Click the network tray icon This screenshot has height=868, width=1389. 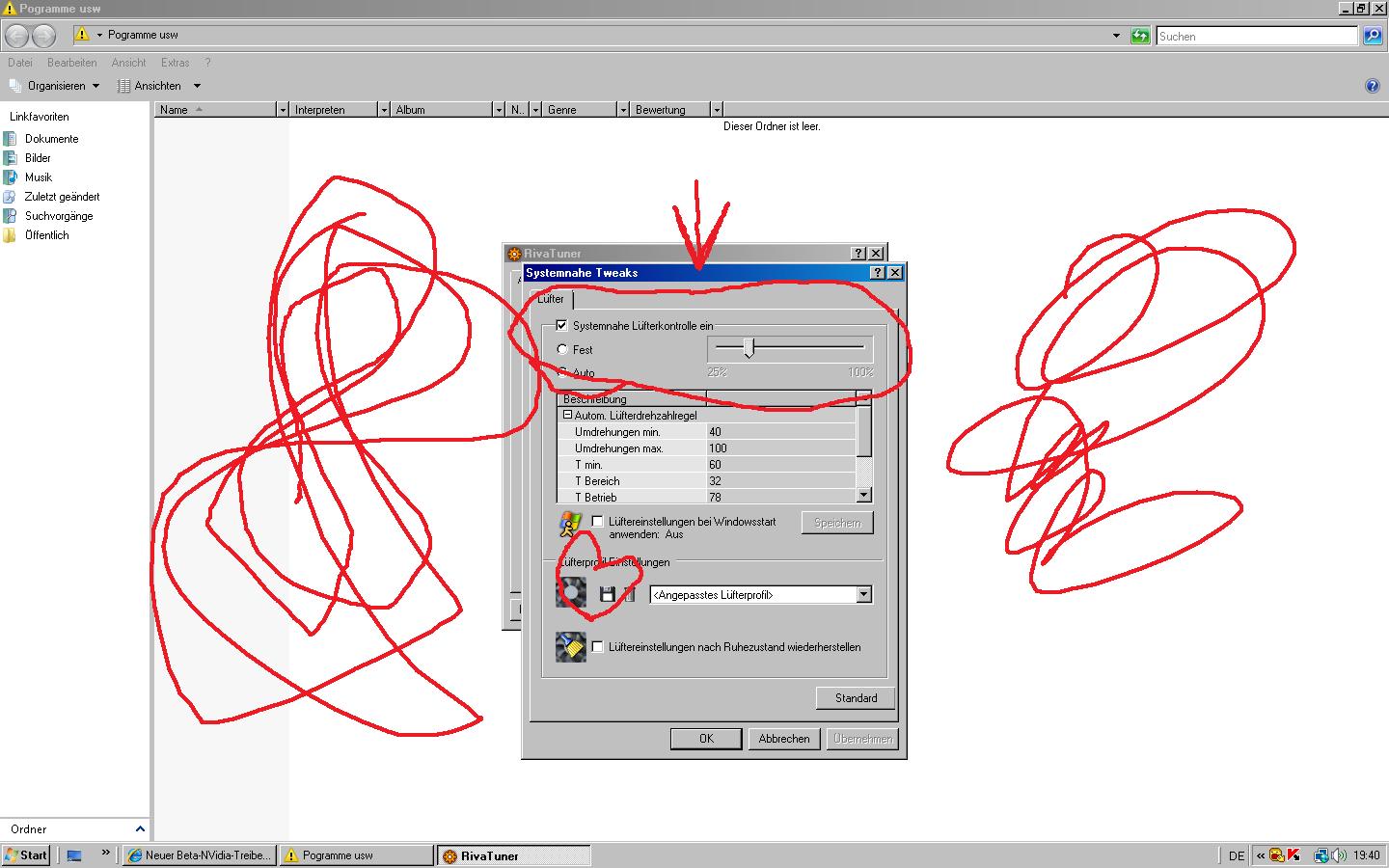point(1321,855)
